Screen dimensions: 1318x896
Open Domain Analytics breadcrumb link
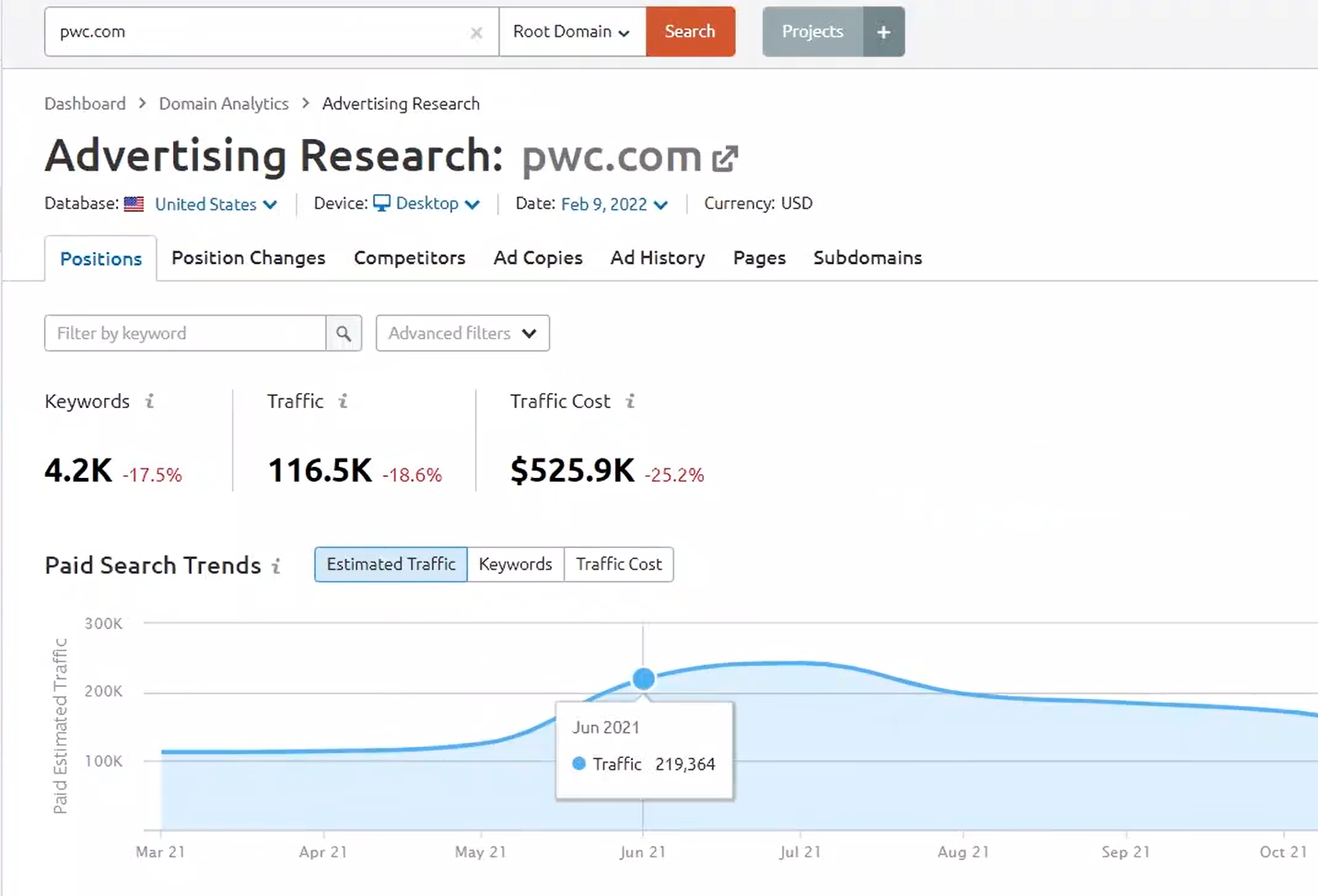coord(224,103)
